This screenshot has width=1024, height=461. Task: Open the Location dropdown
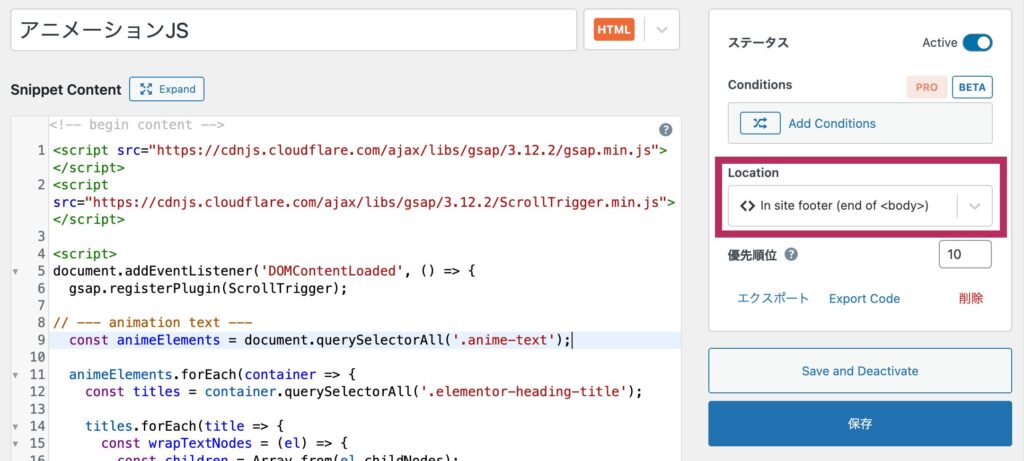pyautogui.click(x=860, y=206)
